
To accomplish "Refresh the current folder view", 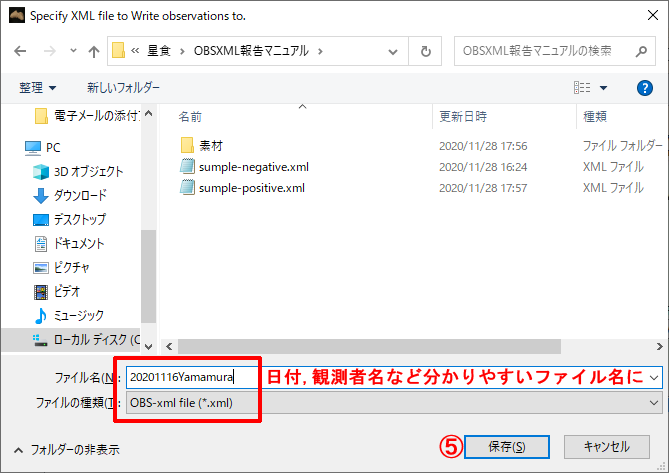I will pyautogui.click(x=426, y=51).
